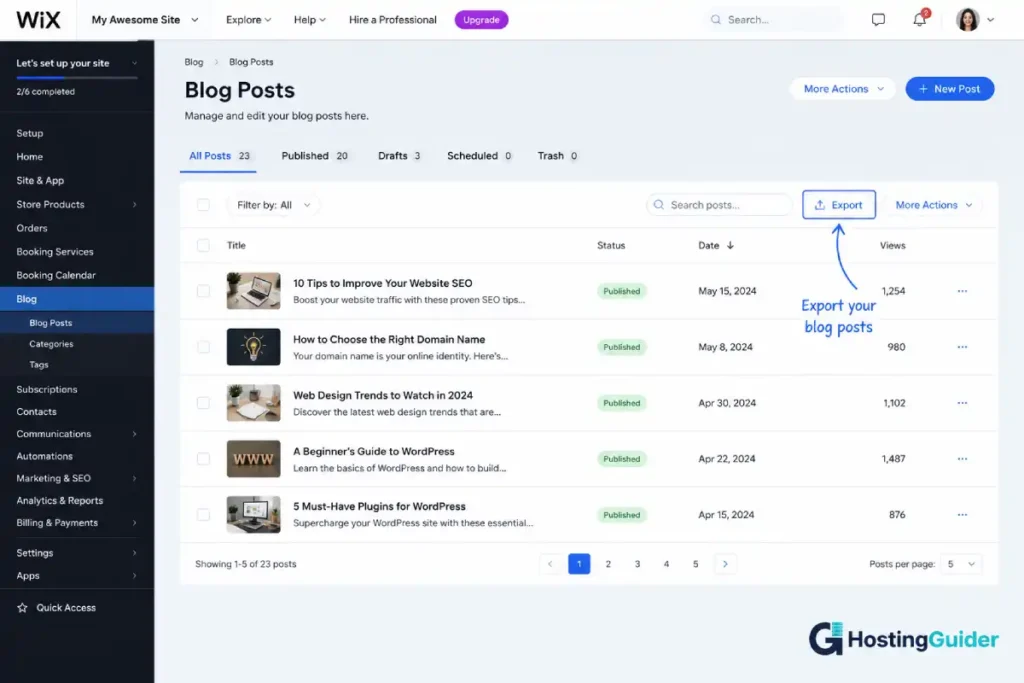The image size is (1024, 683).
Task: Select the Web Design Trends post checkbox
Action: tap(203, 403)
